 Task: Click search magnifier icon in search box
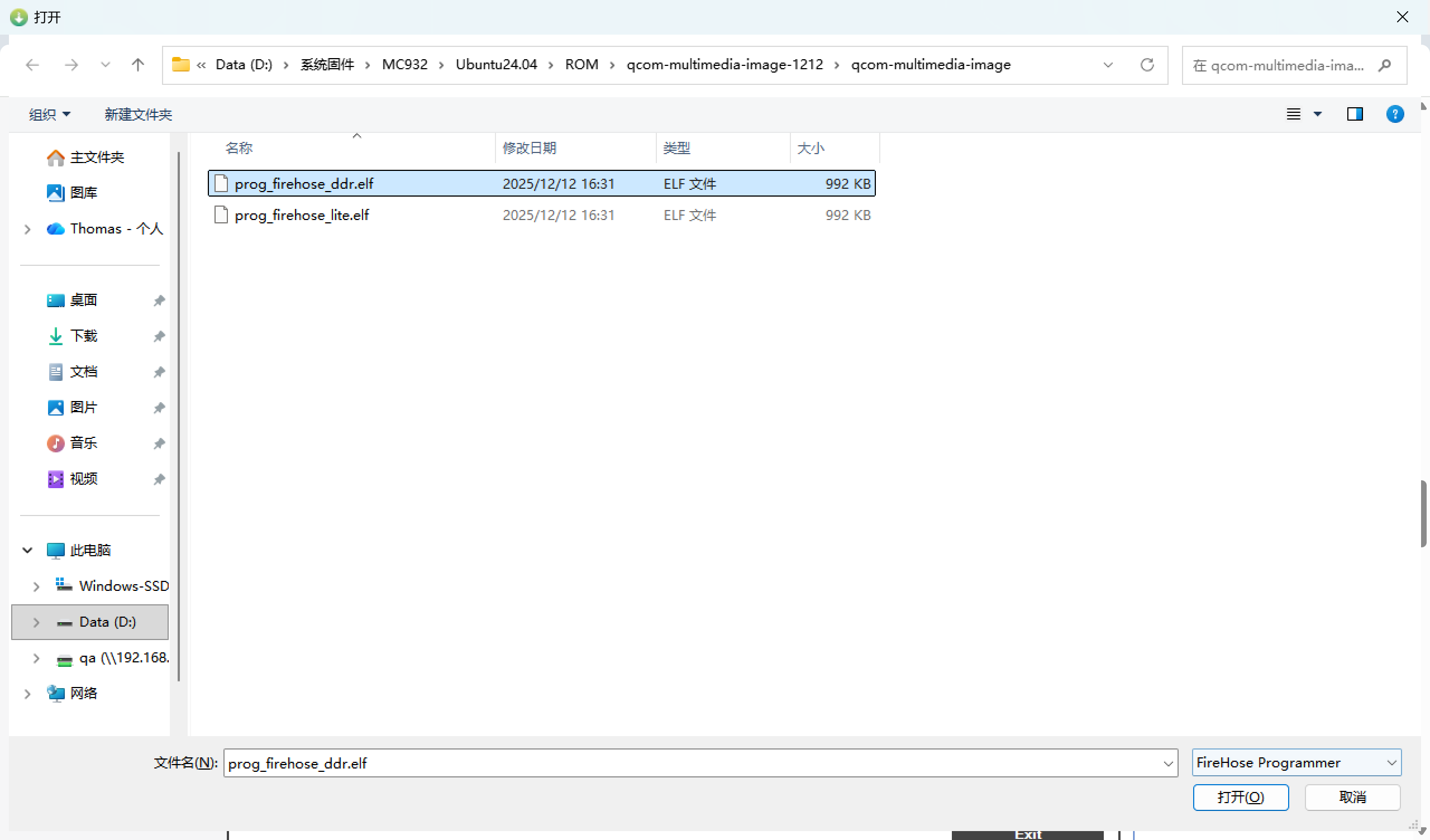[1384, 65]
